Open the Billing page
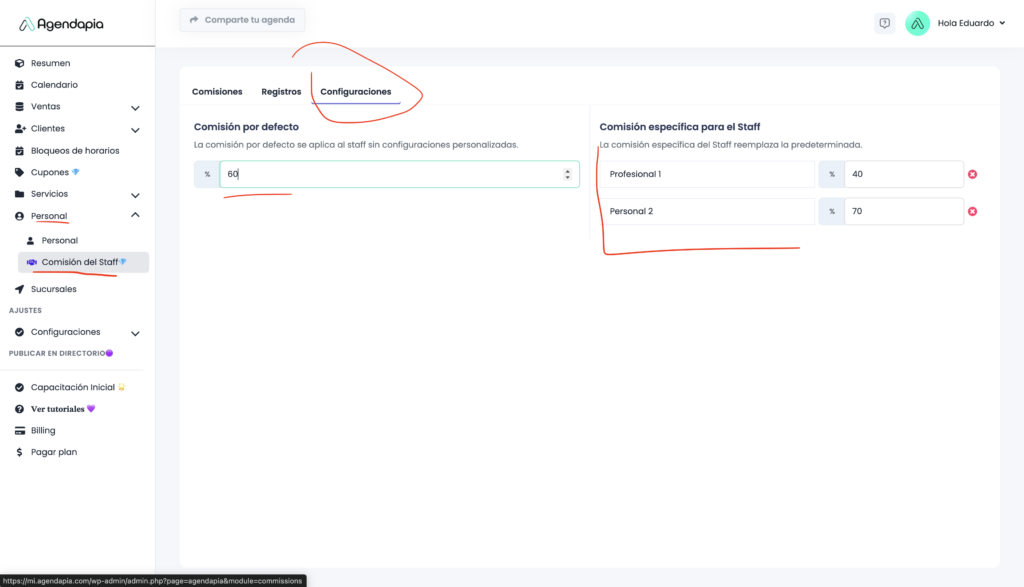The height and width of the screenshot is (587, 1024). tap(43, 431)
